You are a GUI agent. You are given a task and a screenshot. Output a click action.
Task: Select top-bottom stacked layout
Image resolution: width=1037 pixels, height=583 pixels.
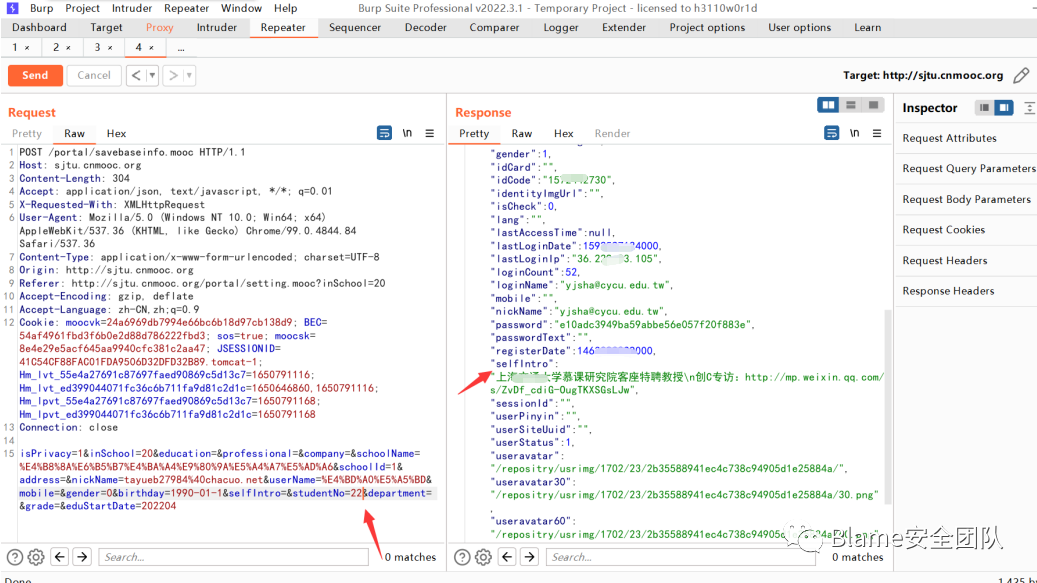851,105
